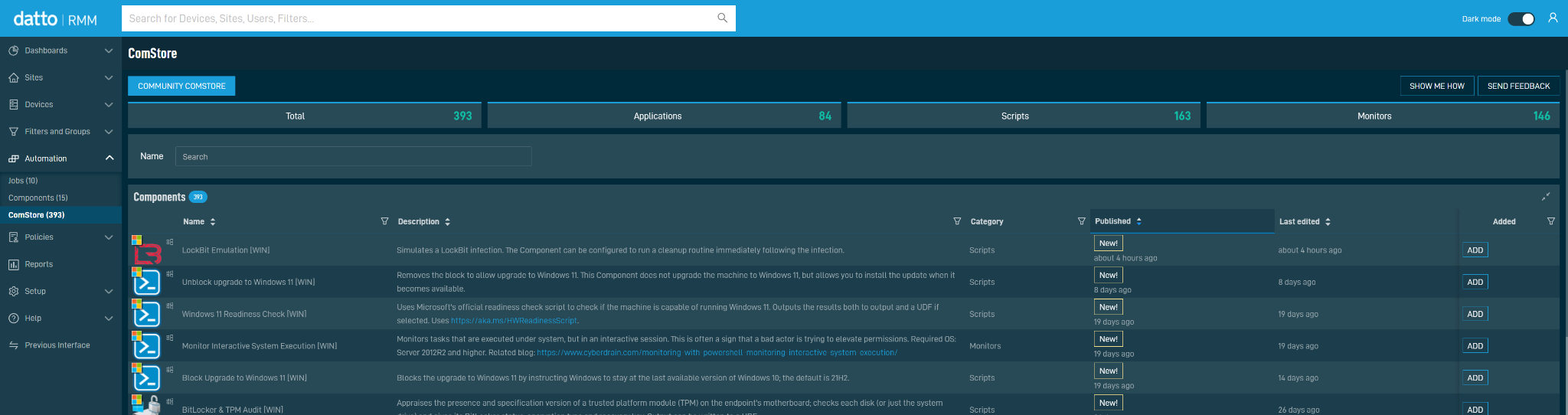Click the Show Me How button
This screenshot has height=415, width=1568.
(x=1436, y=86)
